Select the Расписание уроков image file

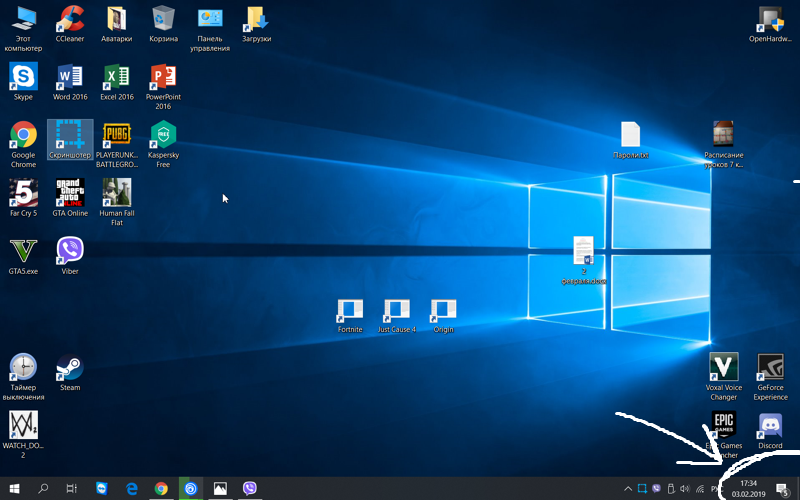[x=723, y=145]
